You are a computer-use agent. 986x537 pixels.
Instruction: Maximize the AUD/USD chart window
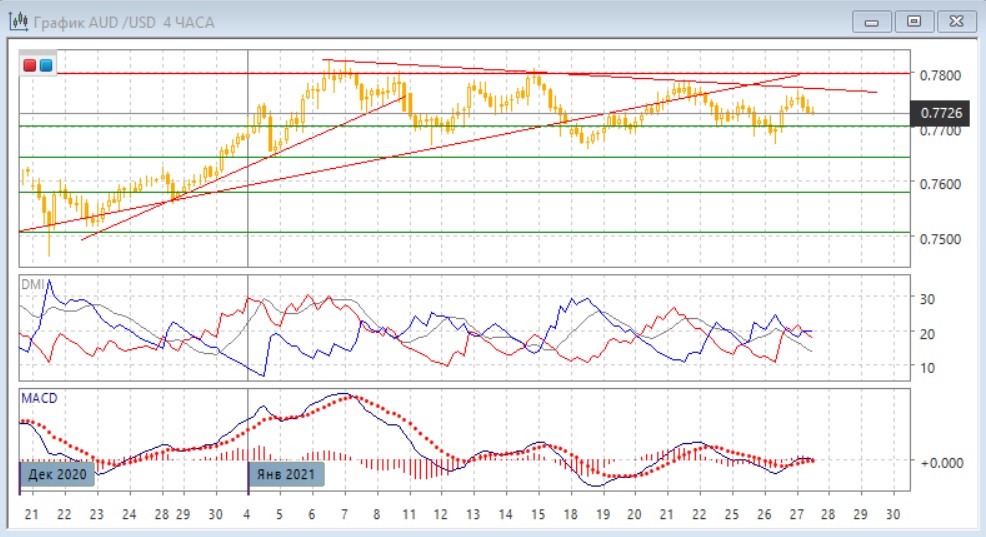[913, 21]
